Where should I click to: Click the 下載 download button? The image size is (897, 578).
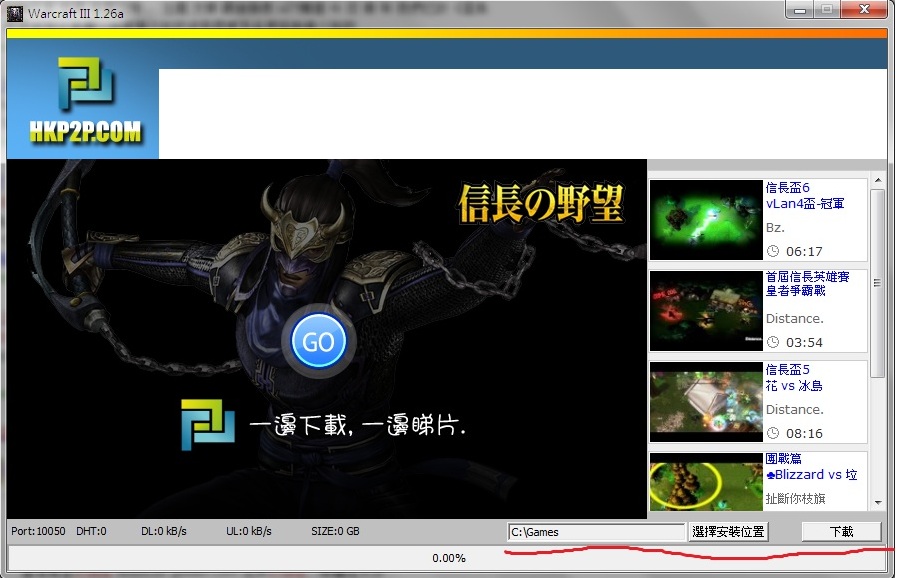tap(841, 532)
